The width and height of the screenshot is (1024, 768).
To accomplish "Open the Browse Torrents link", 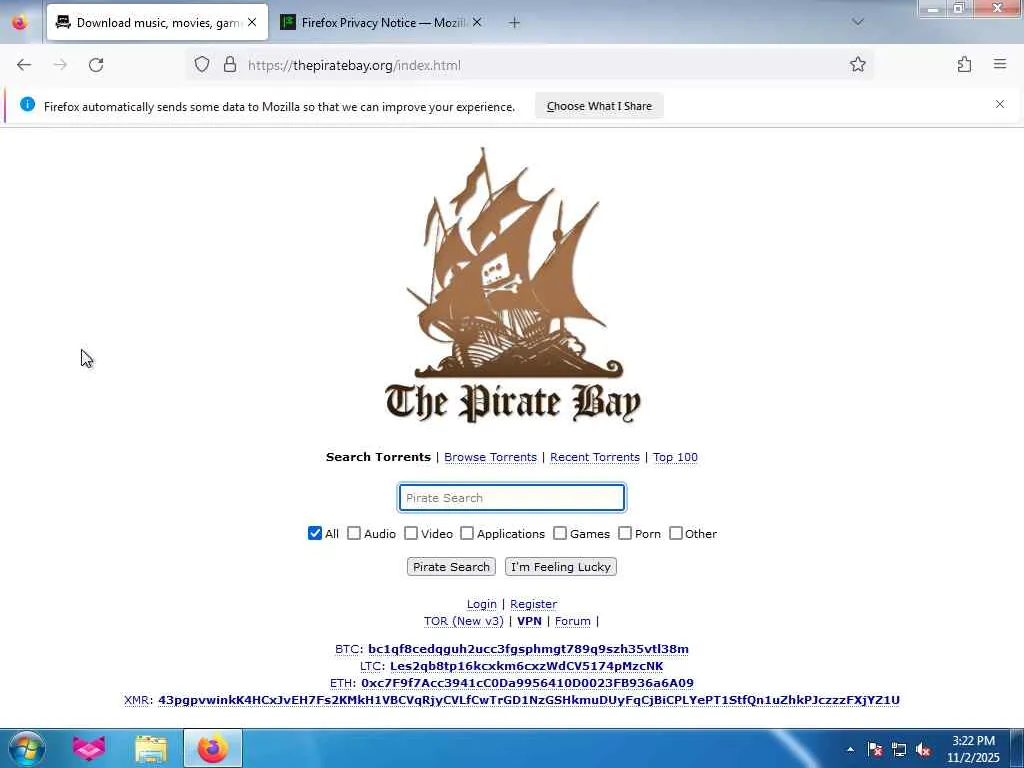I will (x=490, y=457).
